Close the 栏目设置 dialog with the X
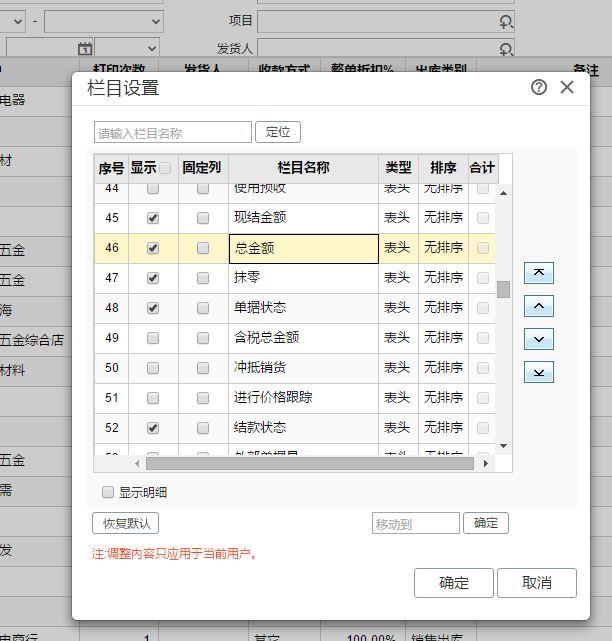The height and width of the screenshot is (641, 612). tap(567, 87)
